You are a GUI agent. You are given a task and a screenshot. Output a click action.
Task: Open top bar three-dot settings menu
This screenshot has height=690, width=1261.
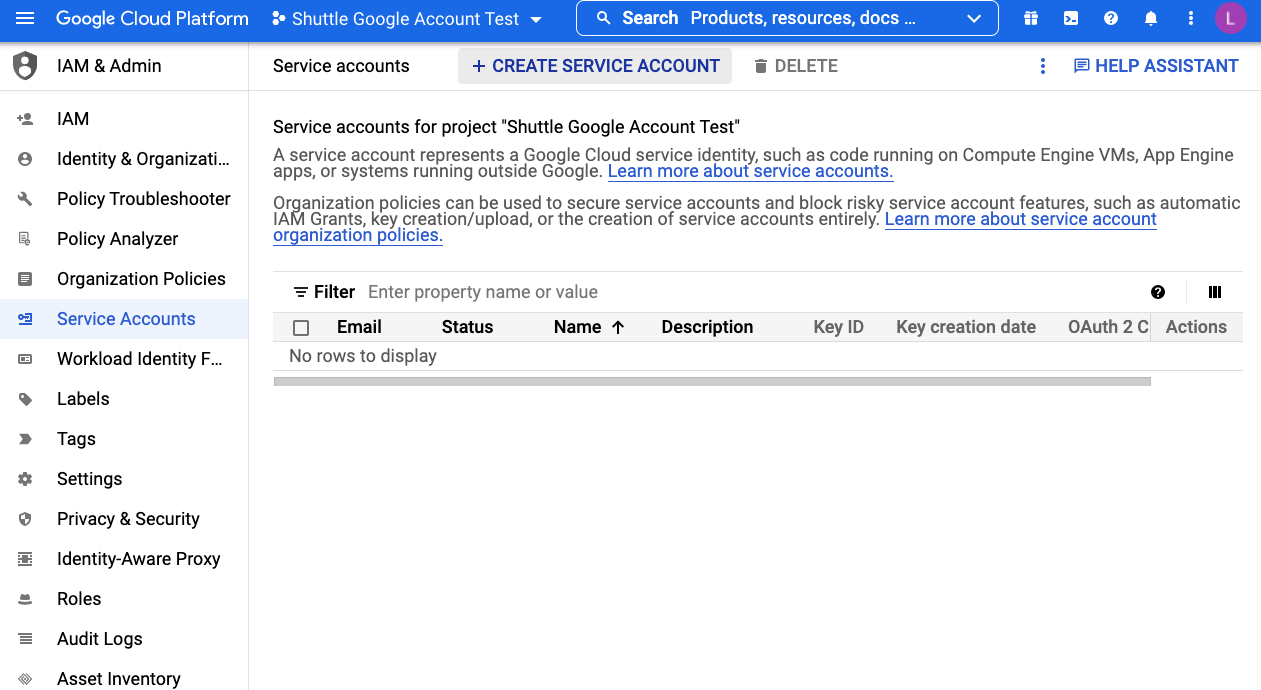tap(1190, 19)
